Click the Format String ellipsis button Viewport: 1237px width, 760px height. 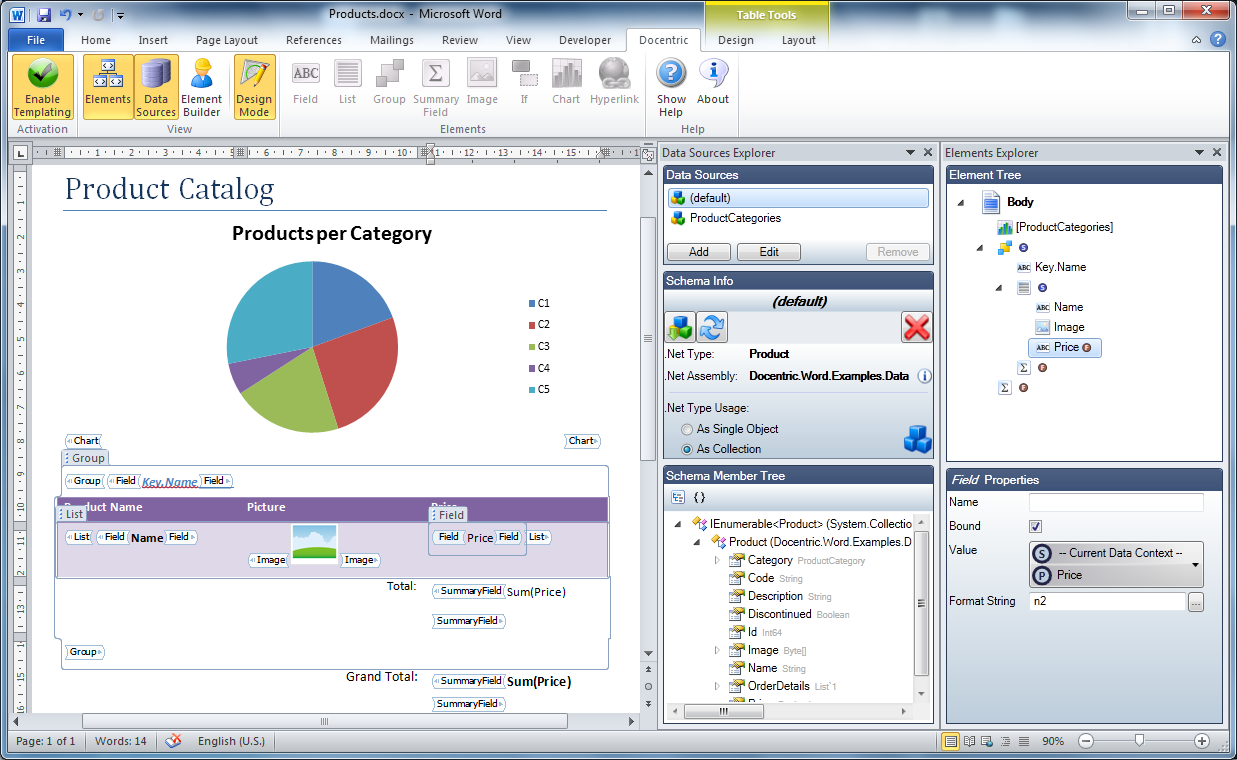pyautogui.click(x=1196, y=602)
